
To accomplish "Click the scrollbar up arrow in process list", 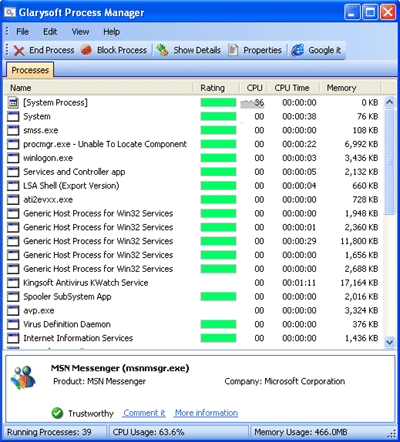I will [x=389, y=102].
